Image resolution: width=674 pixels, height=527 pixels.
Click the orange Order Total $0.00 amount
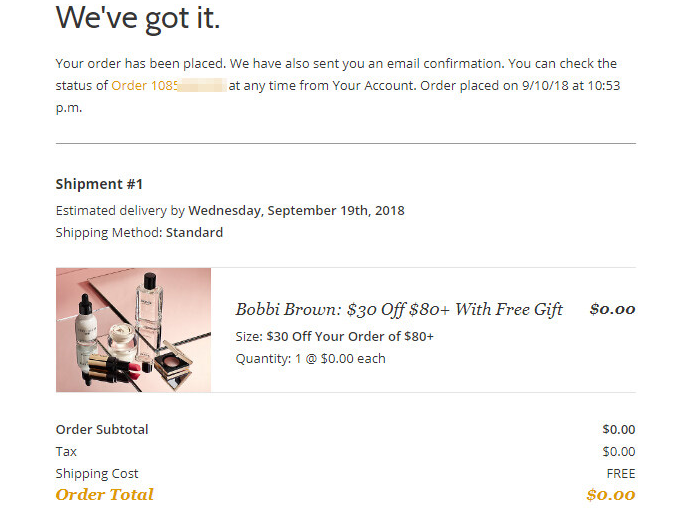pos(610,495)
